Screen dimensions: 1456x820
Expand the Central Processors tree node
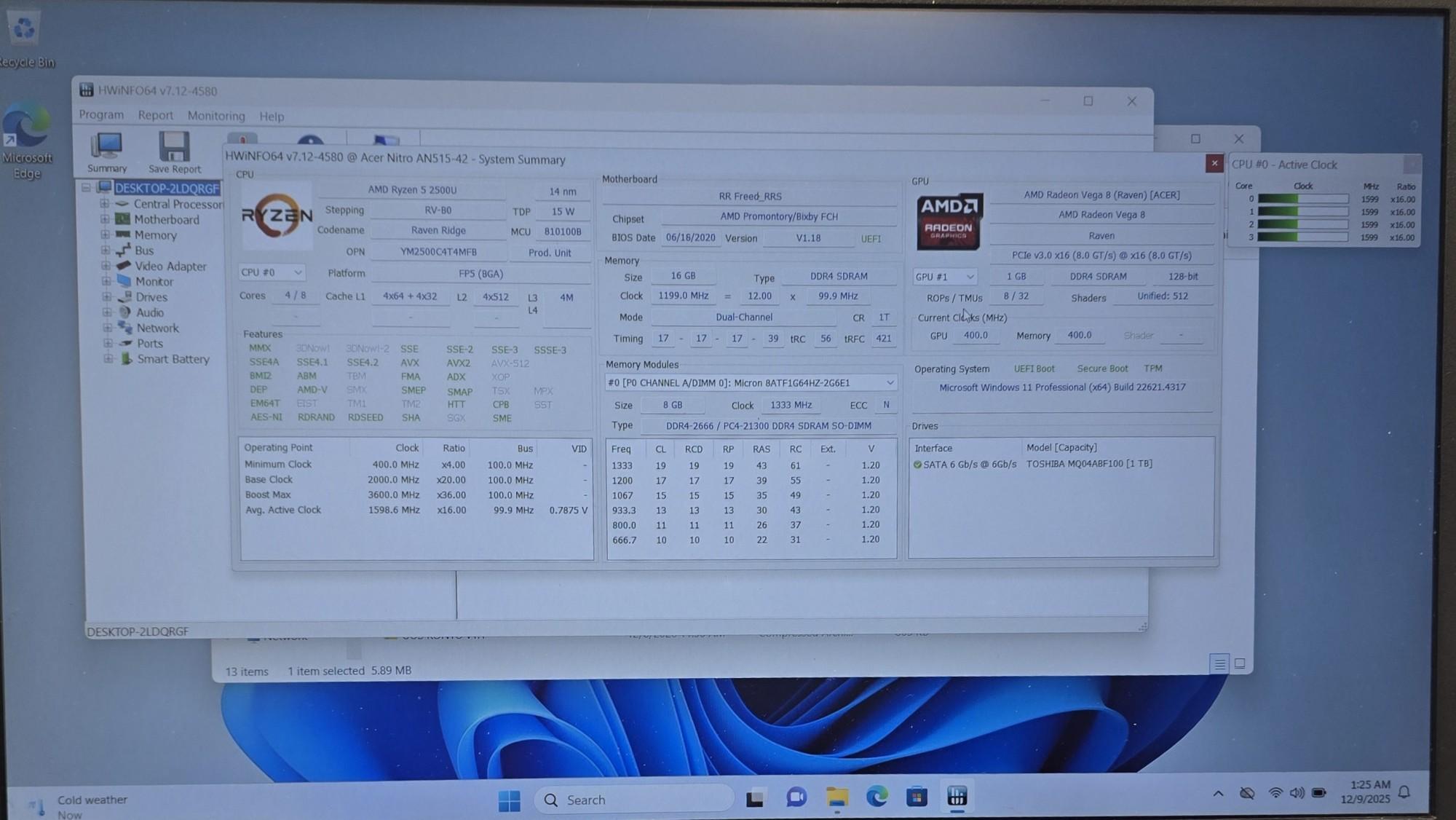coord(105,204)
